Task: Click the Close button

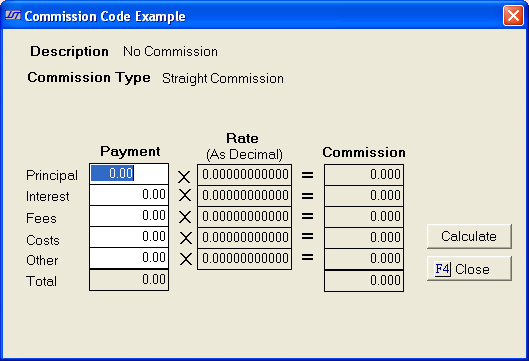Action: pos(469,269)
